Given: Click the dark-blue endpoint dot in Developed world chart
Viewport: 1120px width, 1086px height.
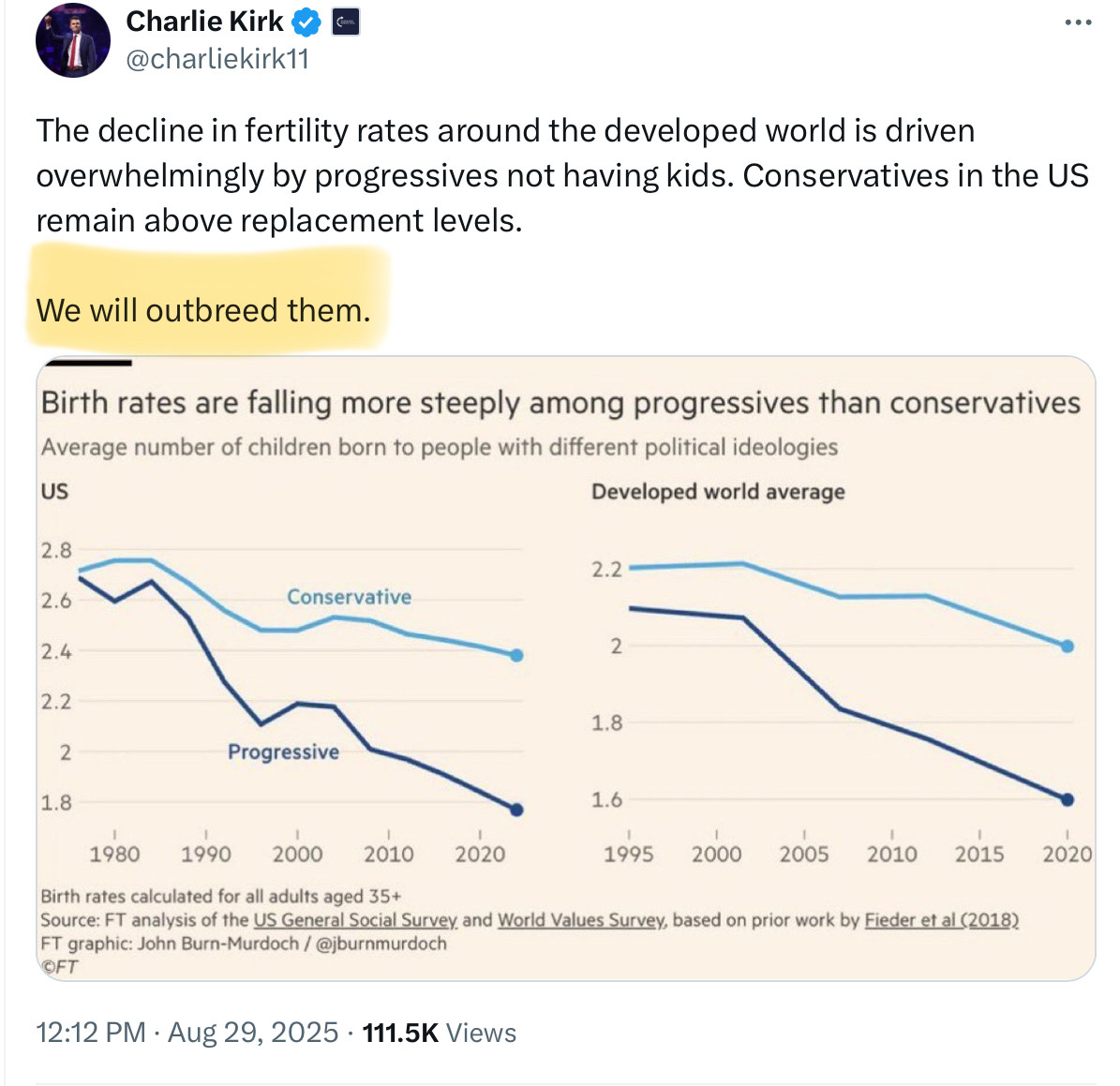Looking at the screenshot, I should (1068, 799).
